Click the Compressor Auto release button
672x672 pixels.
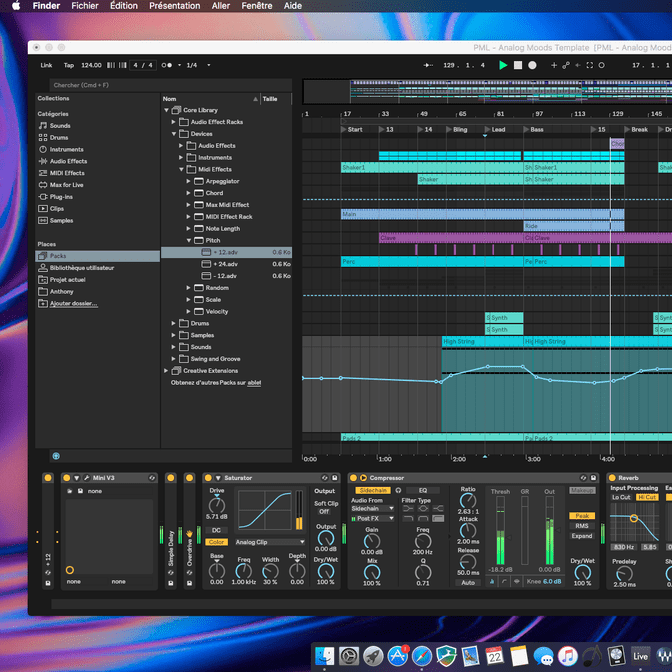point(468,583)
